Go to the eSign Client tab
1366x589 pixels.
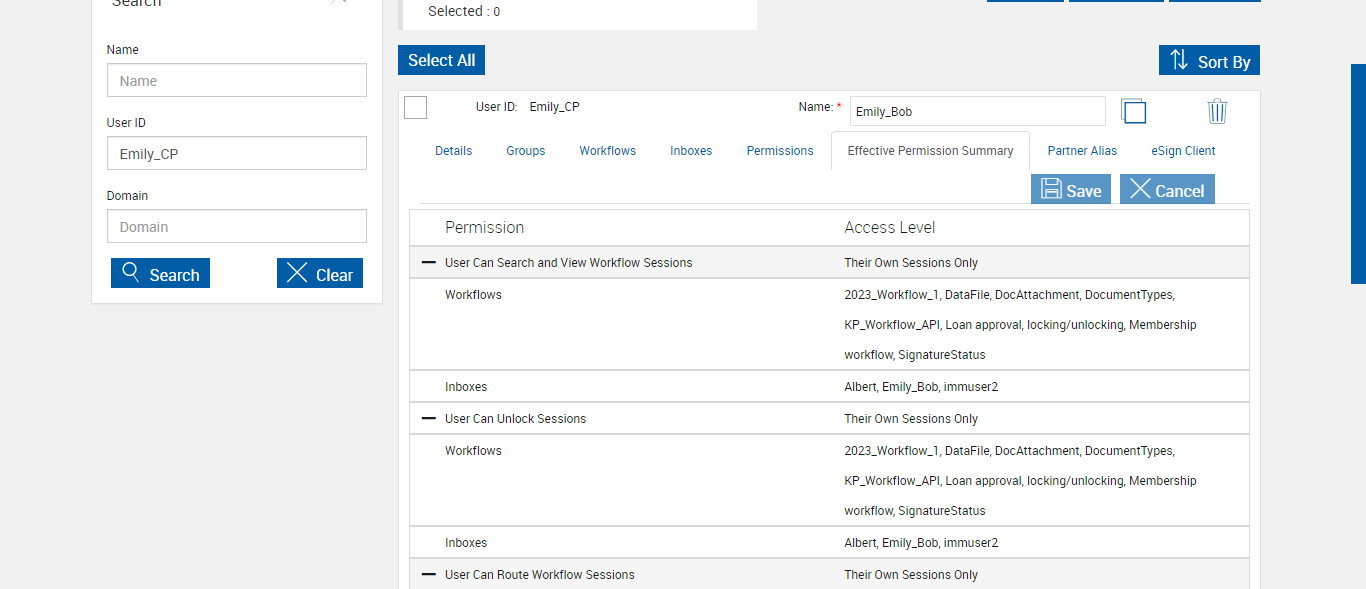1183,151
